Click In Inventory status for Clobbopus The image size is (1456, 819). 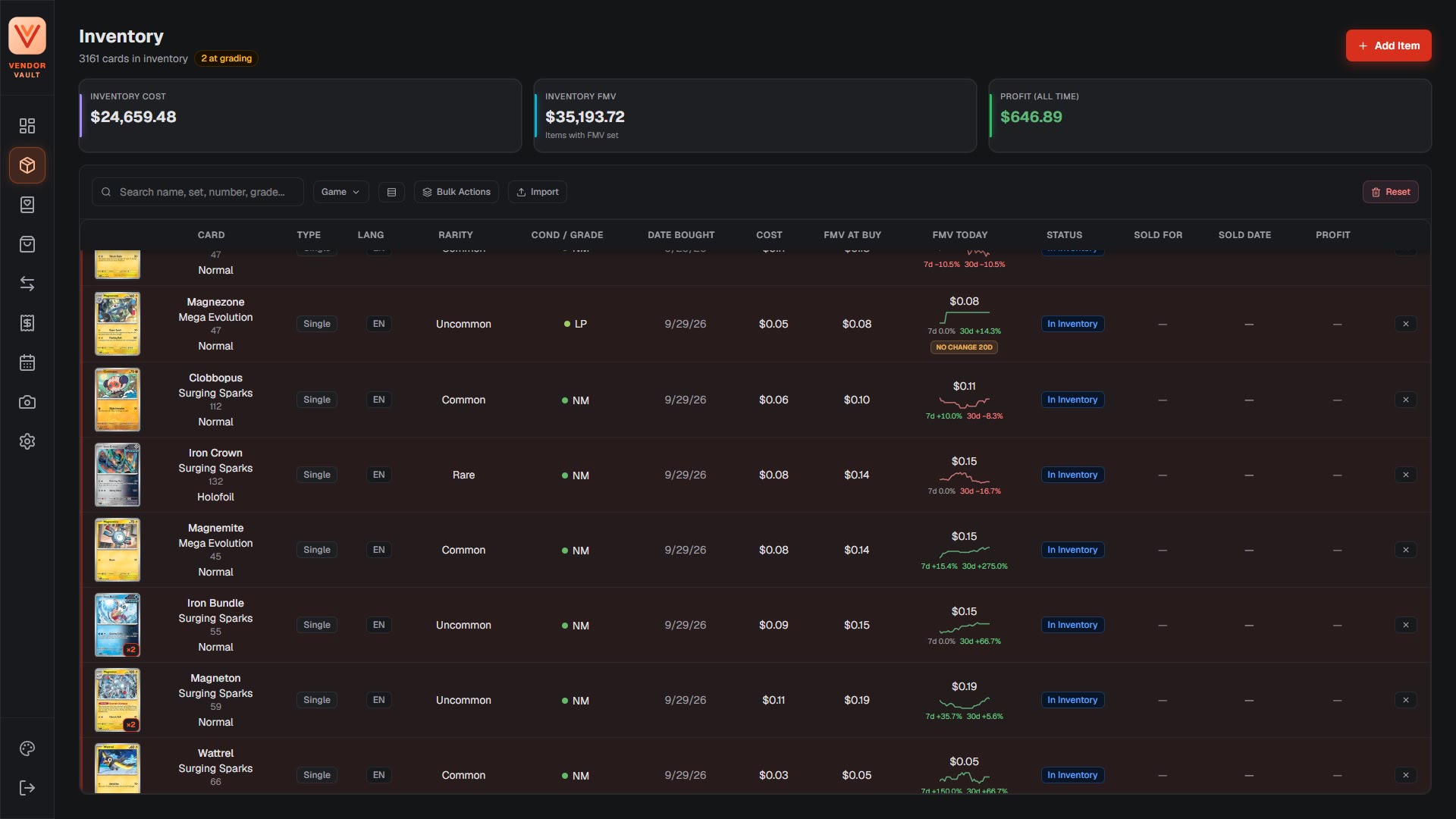click(1072, 400)
